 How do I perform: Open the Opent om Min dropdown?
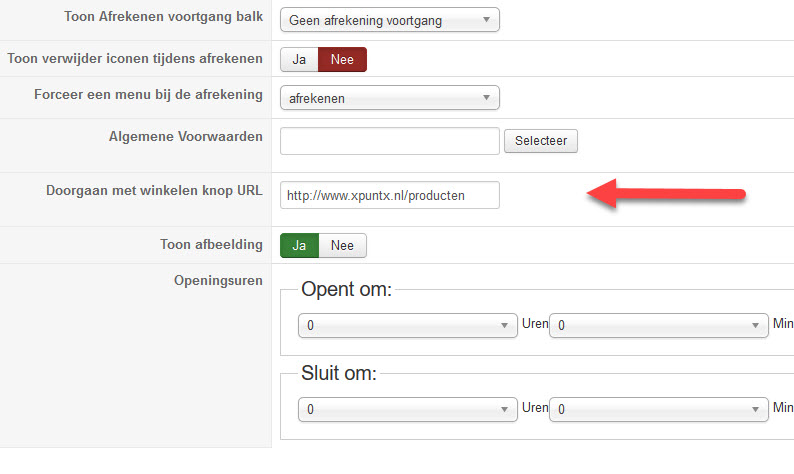(659, 325)
